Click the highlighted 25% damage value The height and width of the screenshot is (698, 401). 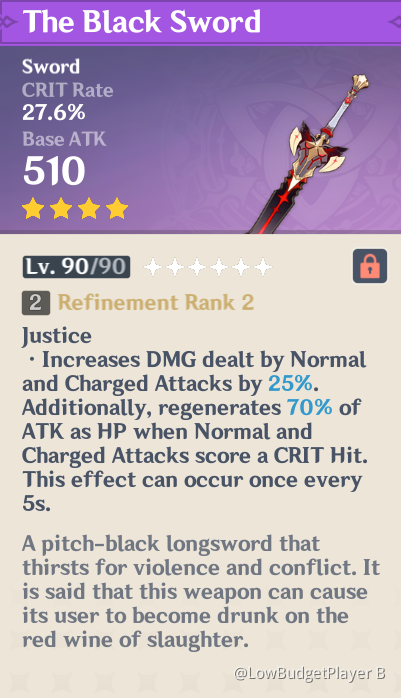tap(291, 383)
